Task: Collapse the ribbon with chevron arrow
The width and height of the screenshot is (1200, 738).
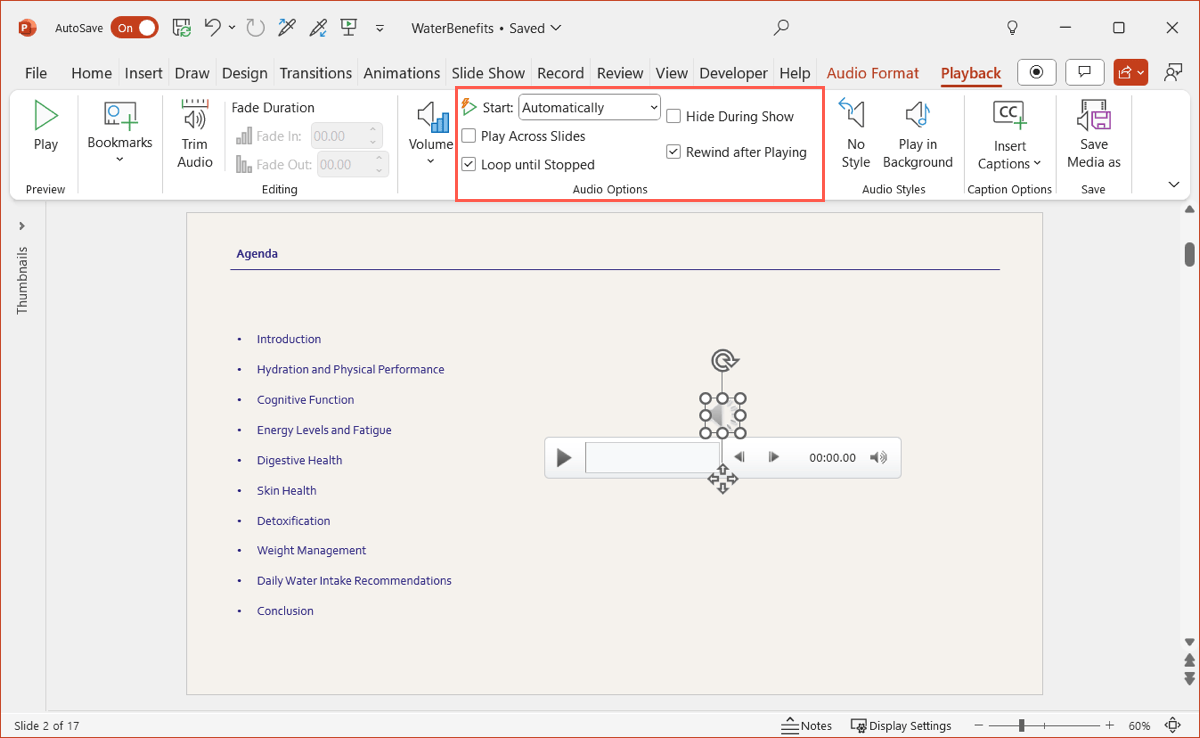Action: [x=1174, y=184]
